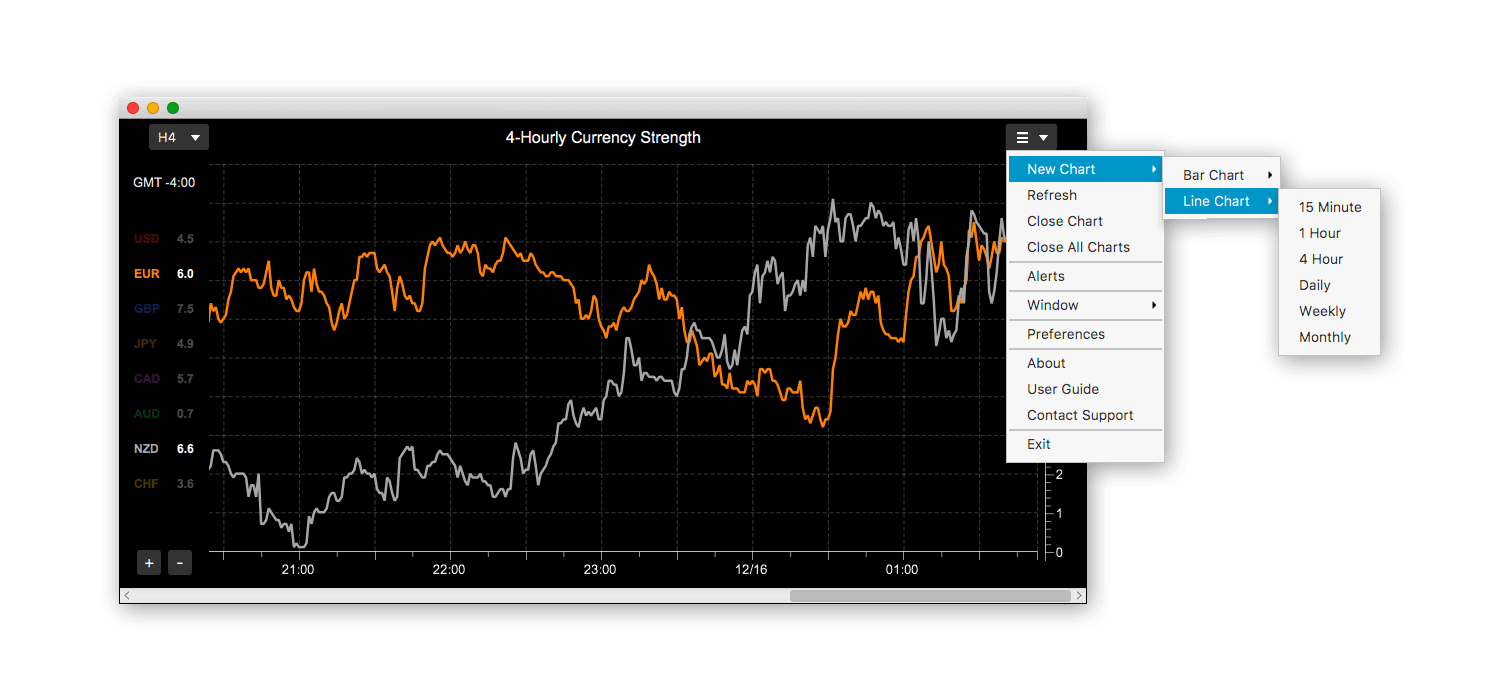The width and height of the screenshot is (1500, 700).
Task: Expand the Bar Chart submenu
Action: pos(1213,174)
